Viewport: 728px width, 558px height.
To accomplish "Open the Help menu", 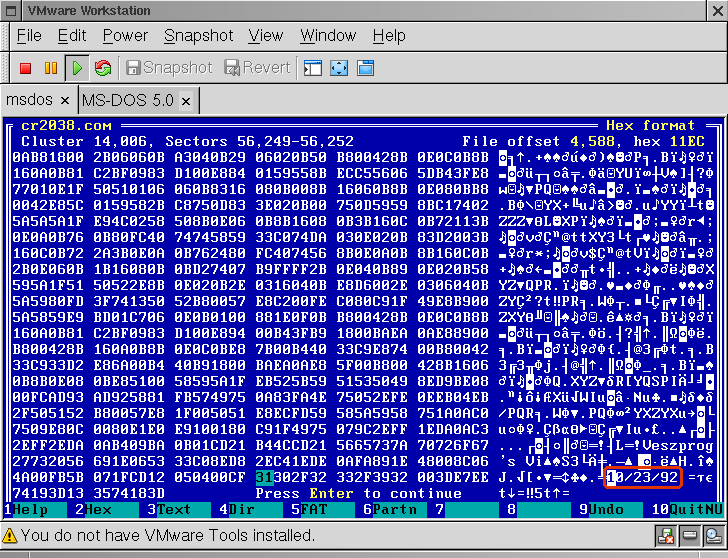I will point(389,36).
